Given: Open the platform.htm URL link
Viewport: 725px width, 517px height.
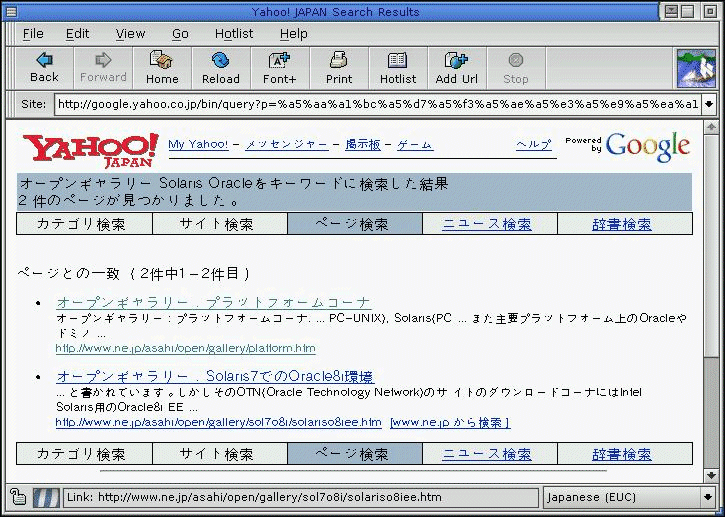Looking at the screenshot, I should tap(185, 348).
